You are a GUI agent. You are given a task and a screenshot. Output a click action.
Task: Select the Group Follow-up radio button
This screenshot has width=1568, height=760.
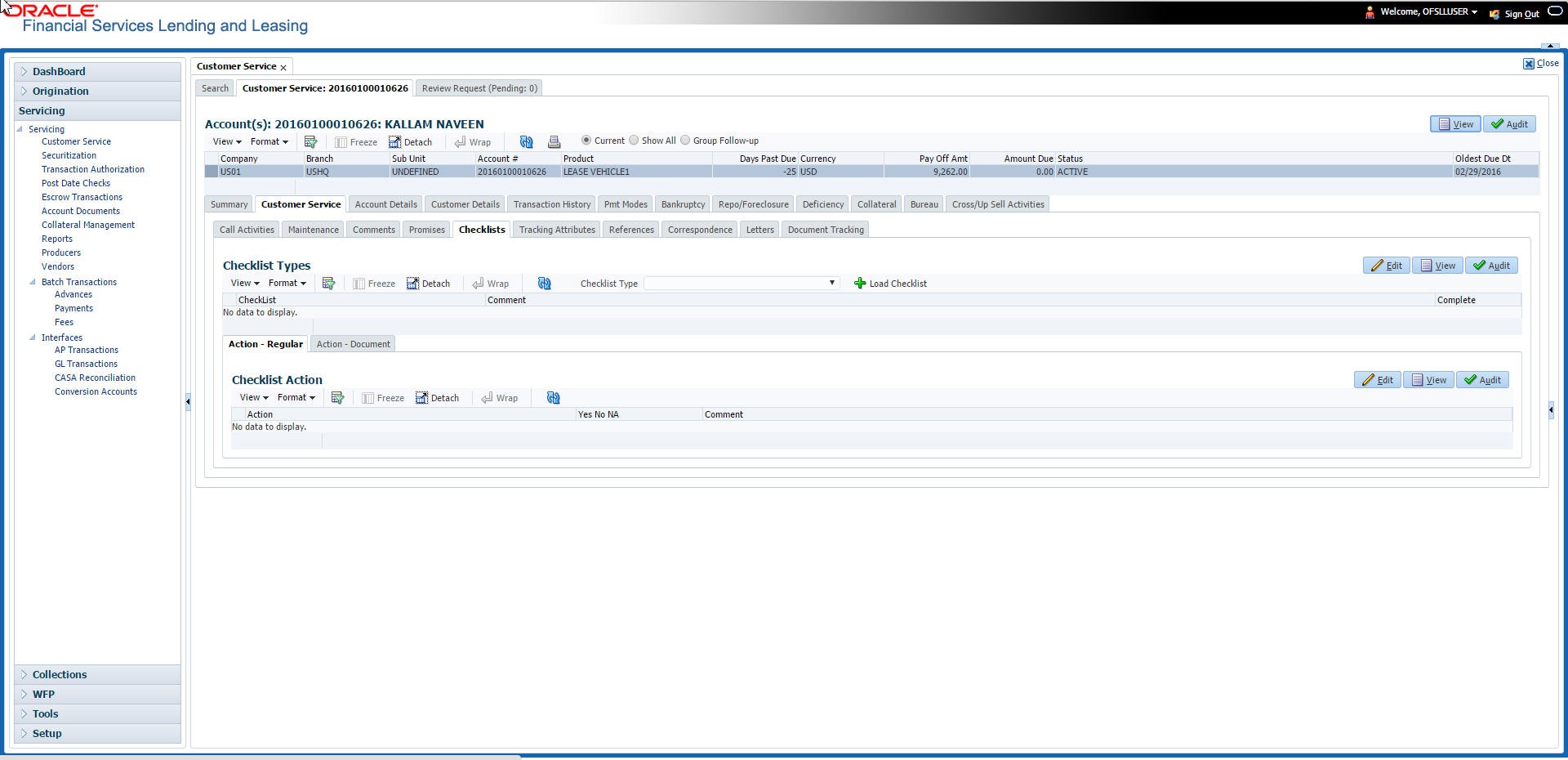click(x=685, y=141)
